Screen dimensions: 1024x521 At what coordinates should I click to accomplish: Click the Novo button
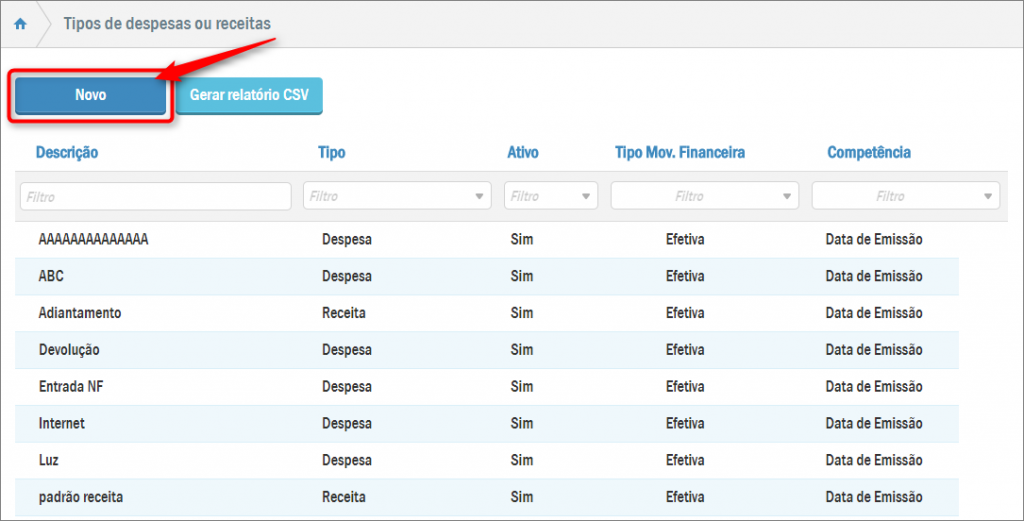coord(90,95)
